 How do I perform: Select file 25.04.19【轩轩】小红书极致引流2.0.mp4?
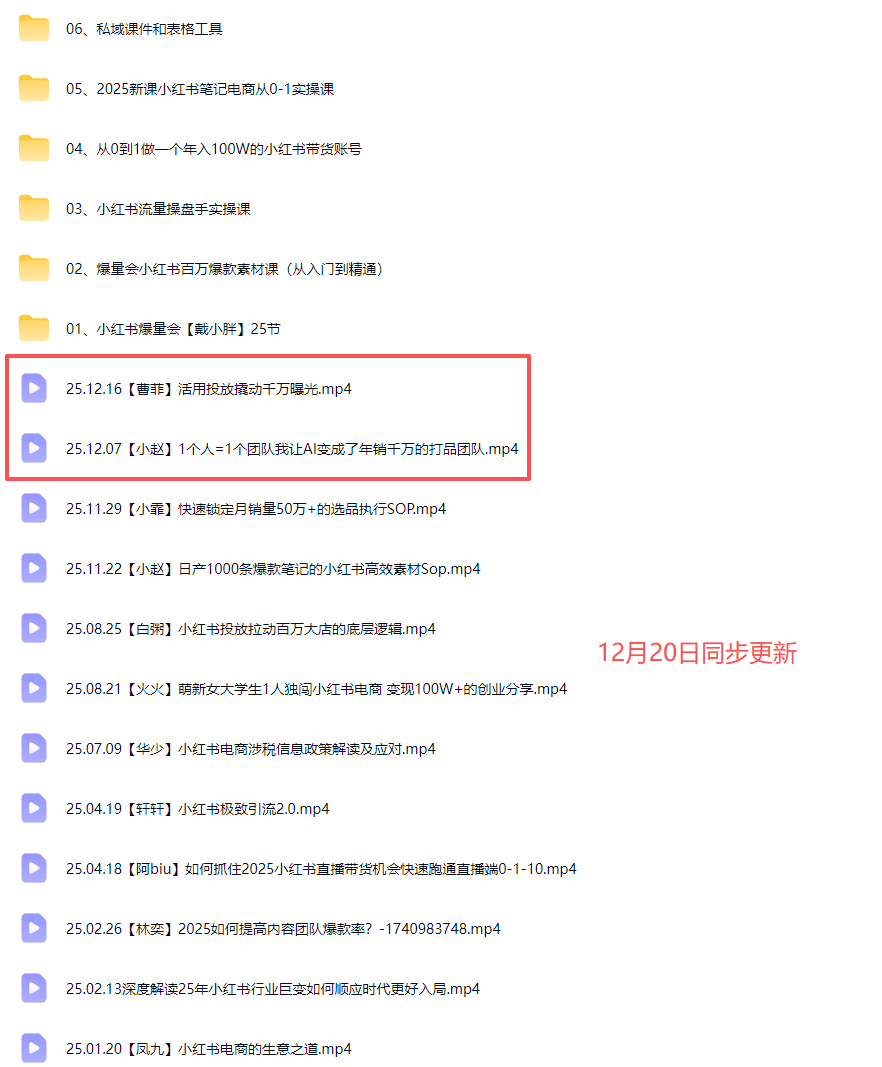pyautogui.click(x=197, y=808)
